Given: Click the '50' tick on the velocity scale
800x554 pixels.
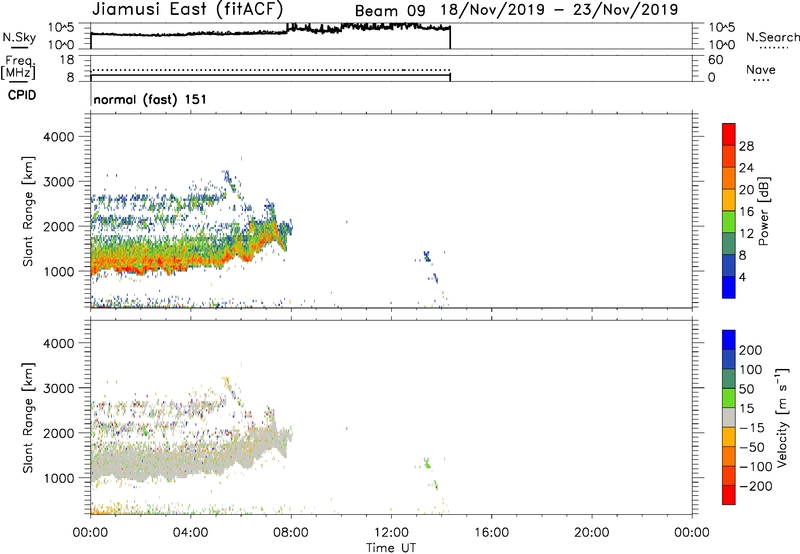Looking at the screenshot, I should pyautogui.click(x=747, y=389).
